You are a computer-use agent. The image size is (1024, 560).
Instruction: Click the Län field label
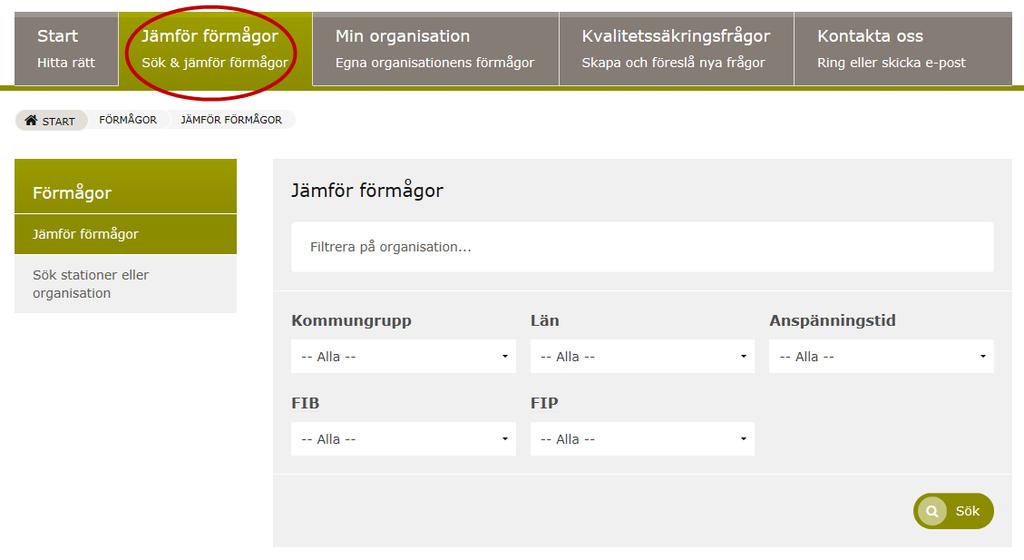point(545,321)
